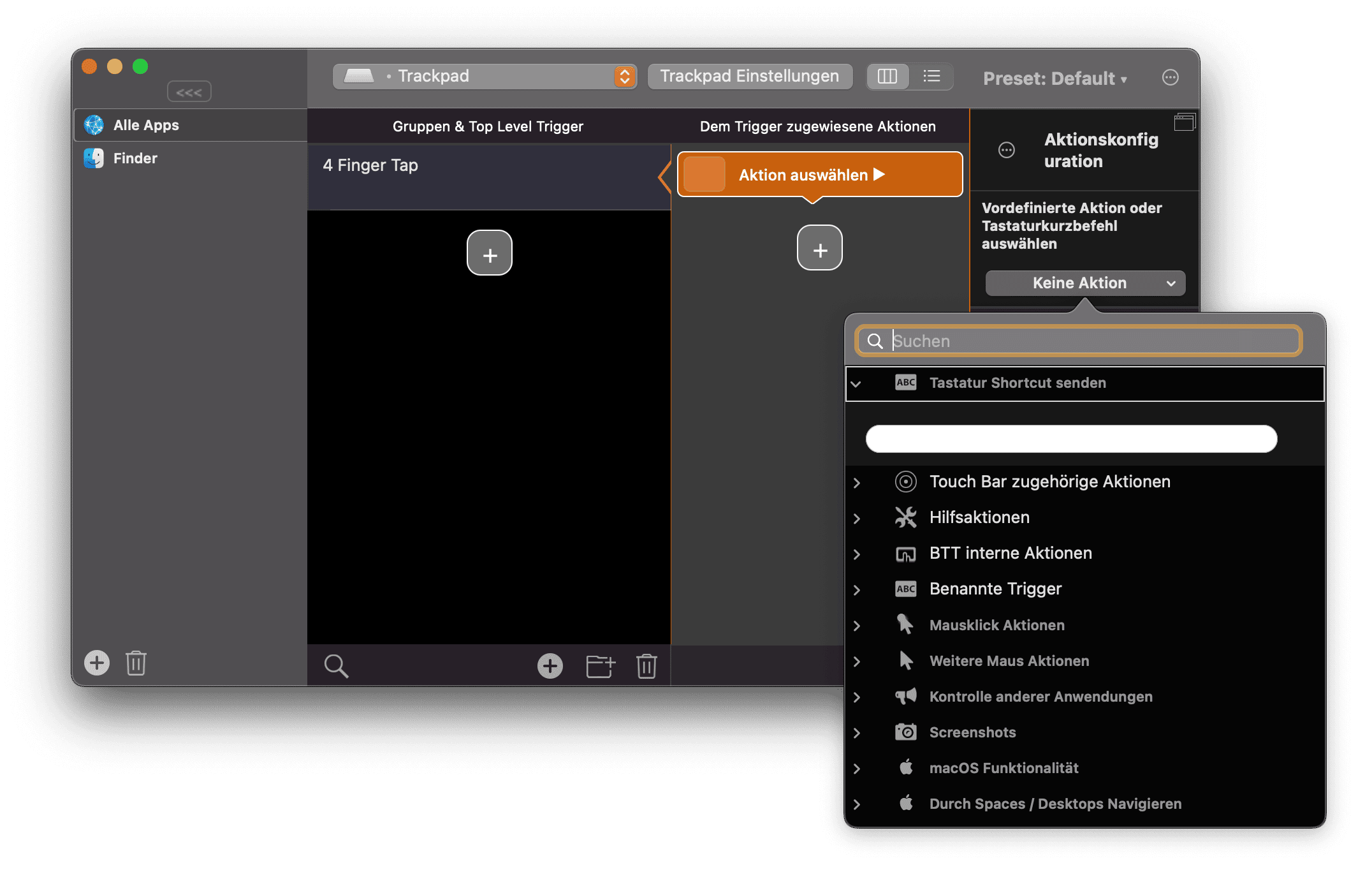Switch to column view icon
Screen dimensions: 1372x879
click(x=887, y=77)
